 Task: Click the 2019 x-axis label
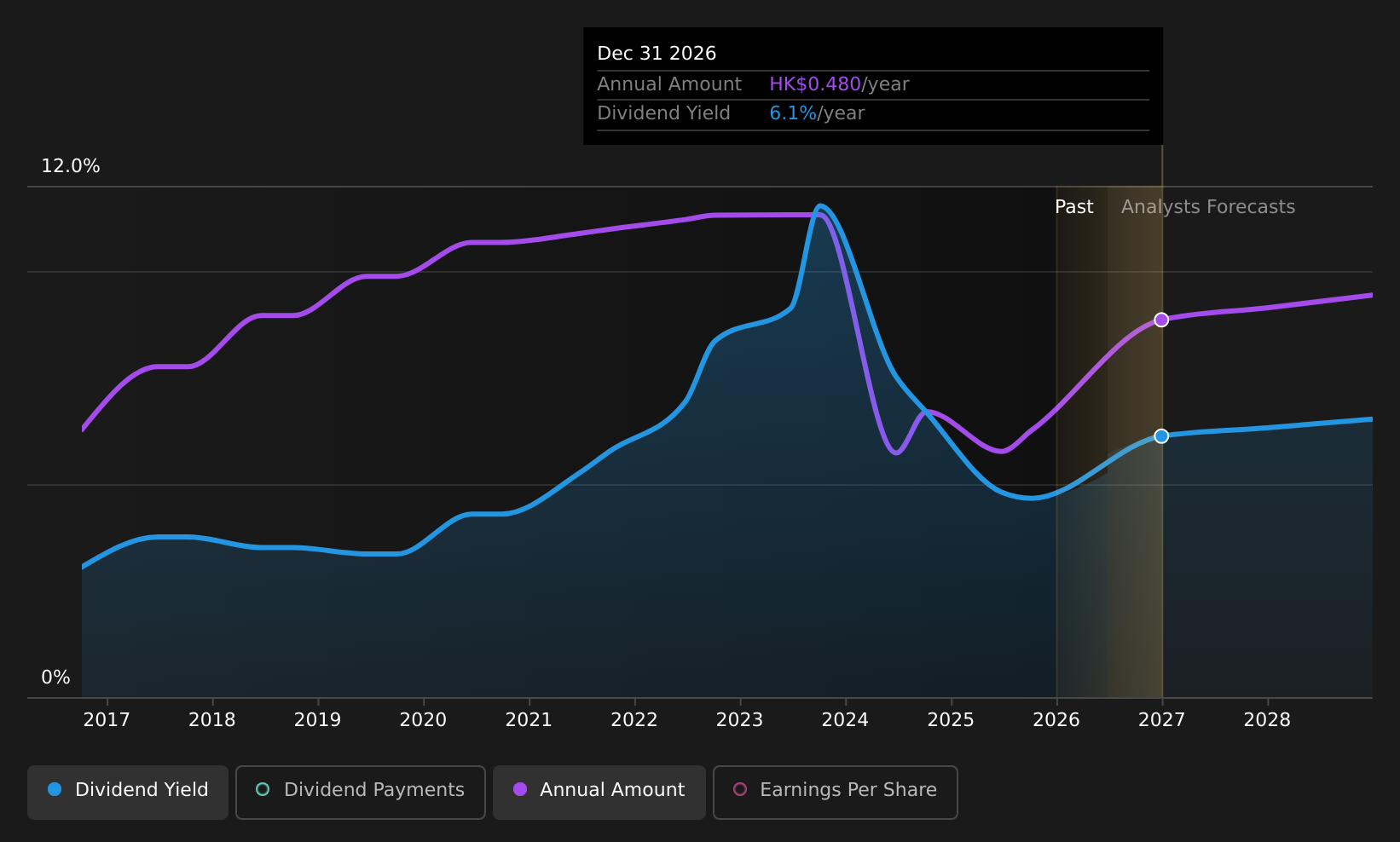coord(318,720)
